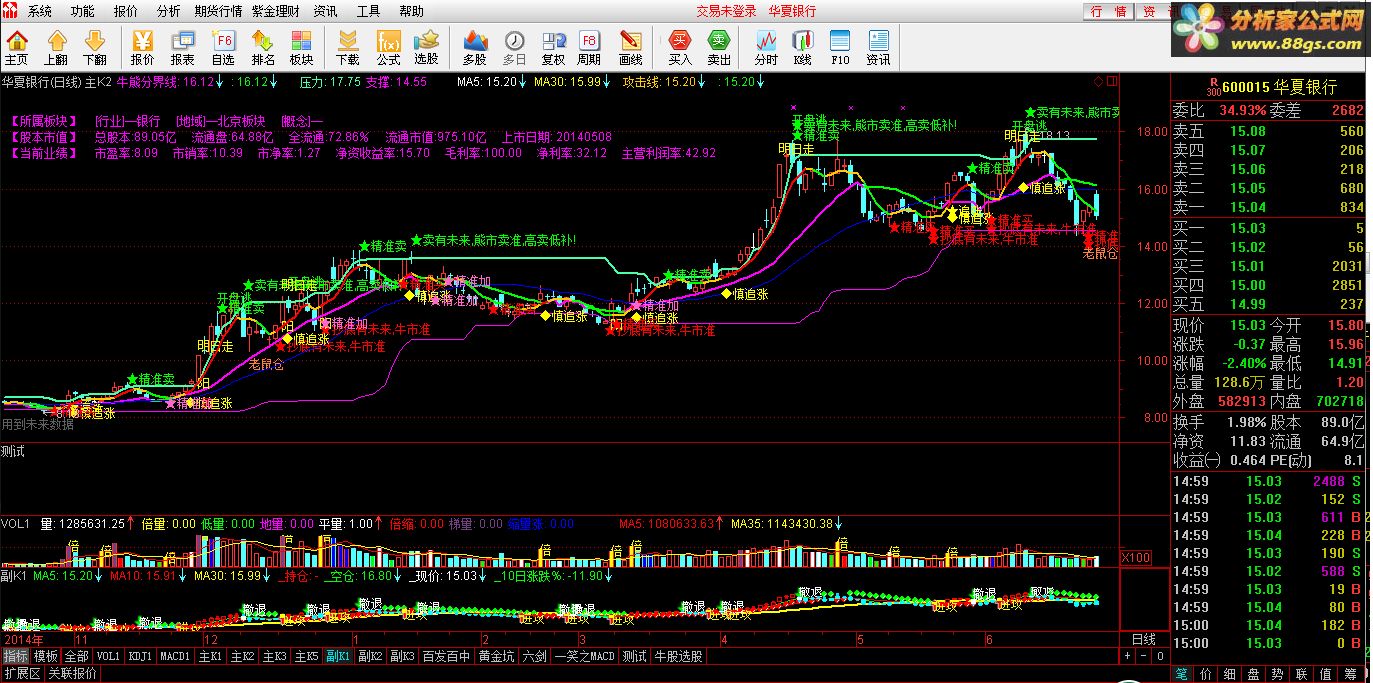Click the 上翻 page-up arrow icon

[55, 47]
